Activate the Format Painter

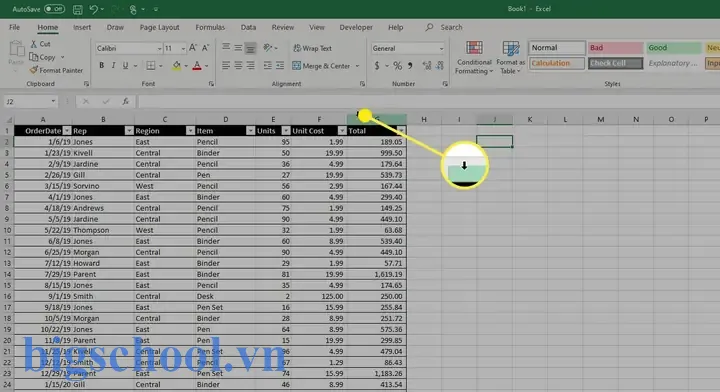(x=56, y=70)
